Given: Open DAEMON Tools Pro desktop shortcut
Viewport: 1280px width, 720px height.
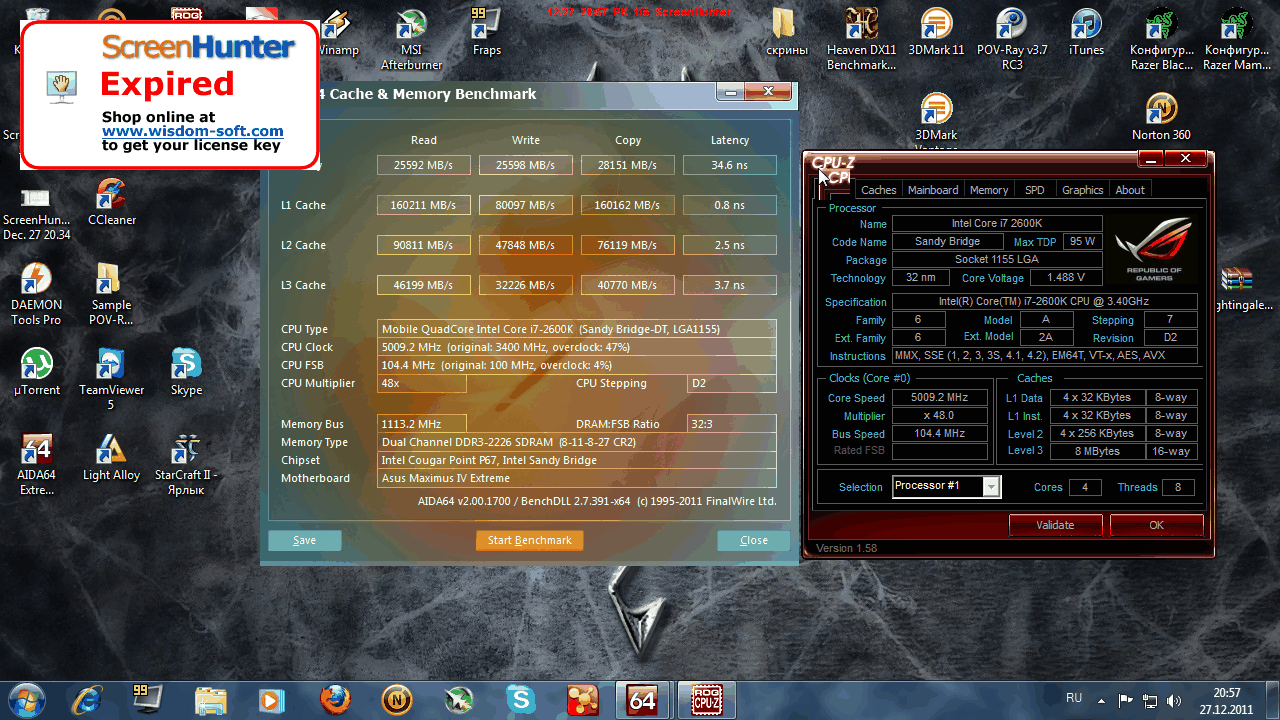Looking at the screenshot, I should pyautogui.click(x=36, y=280).
